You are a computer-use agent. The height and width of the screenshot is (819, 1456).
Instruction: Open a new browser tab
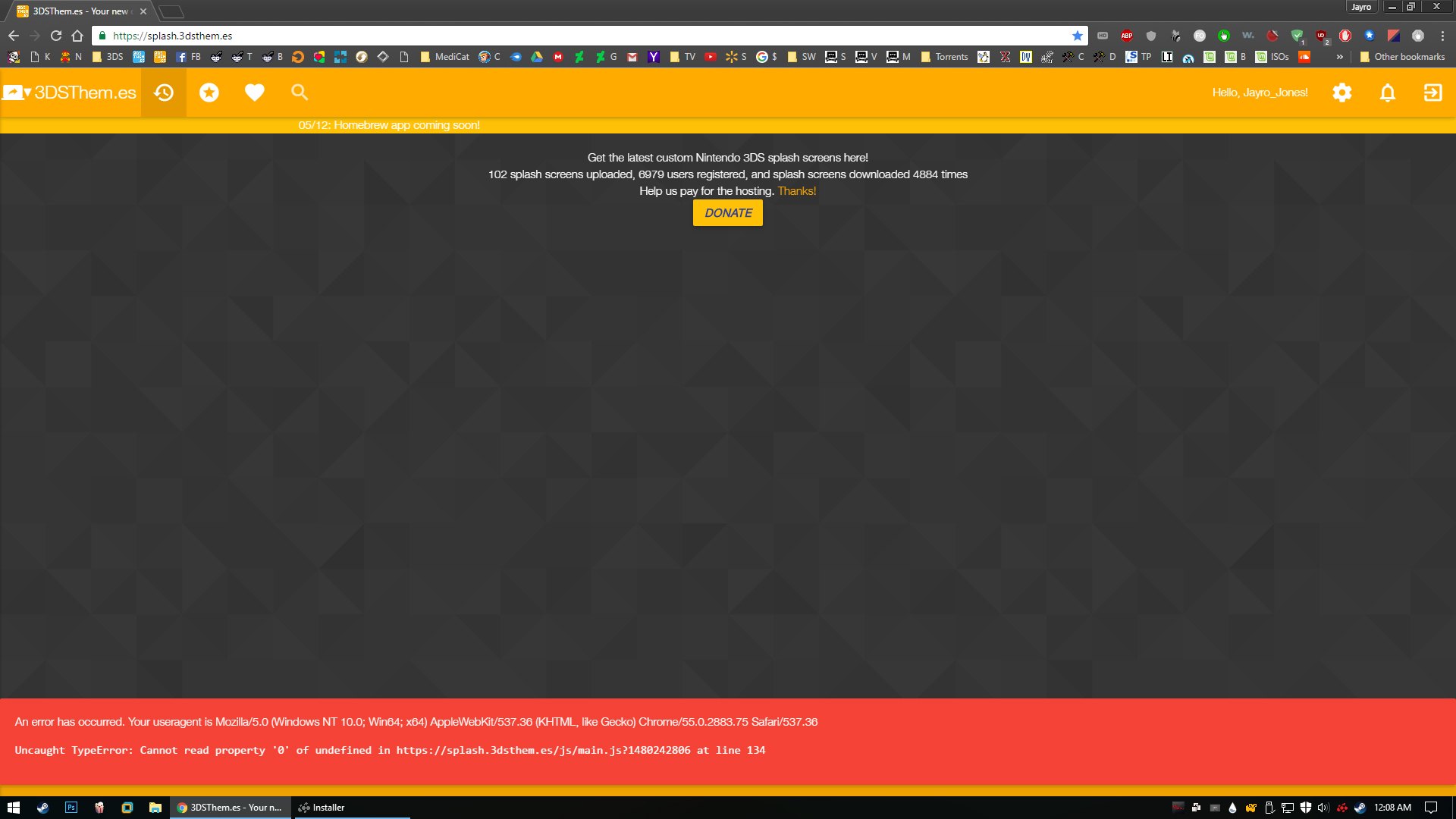coord(171,11)
